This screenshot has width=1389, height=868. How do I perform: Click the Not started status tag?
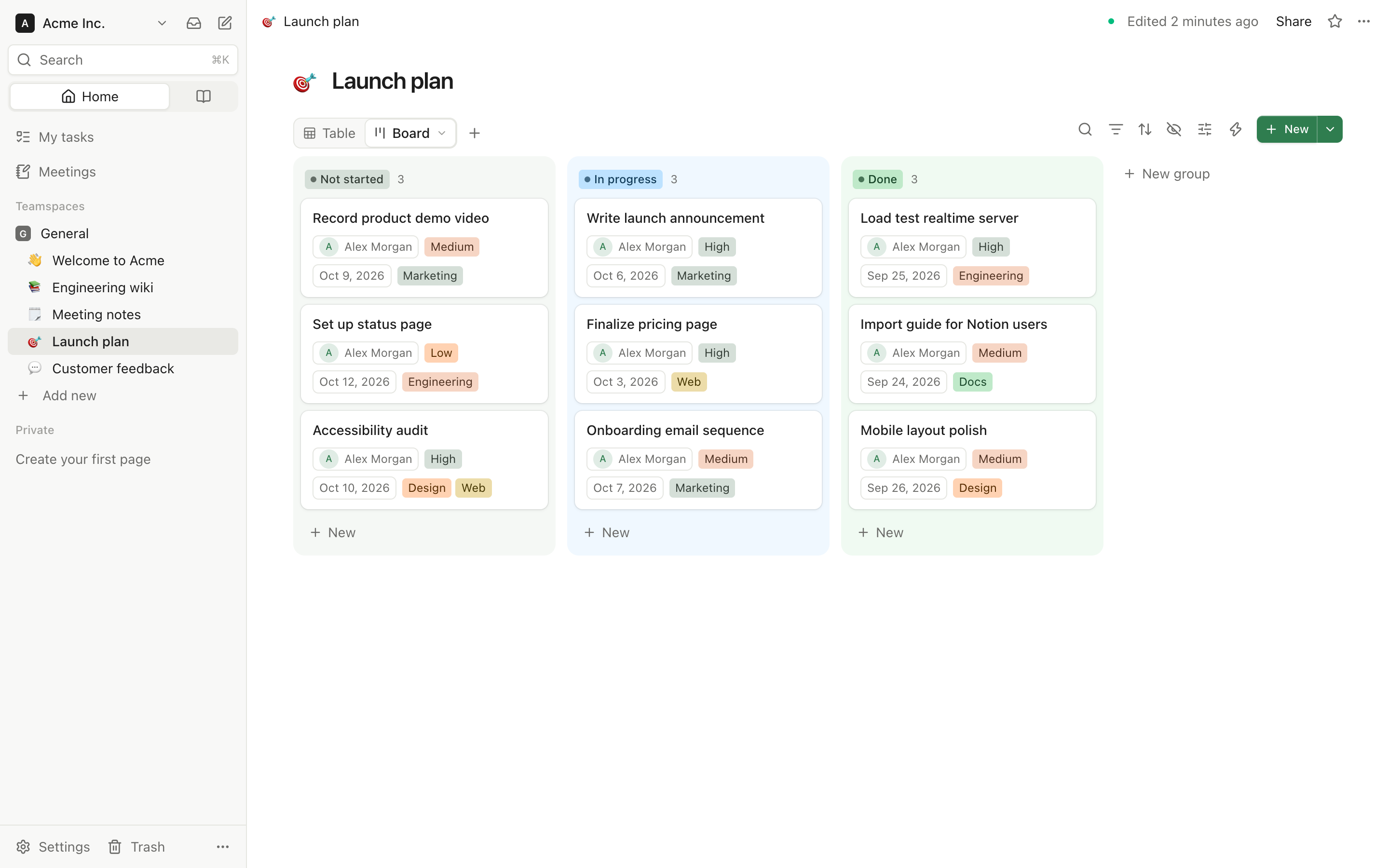tap(347, 179)
